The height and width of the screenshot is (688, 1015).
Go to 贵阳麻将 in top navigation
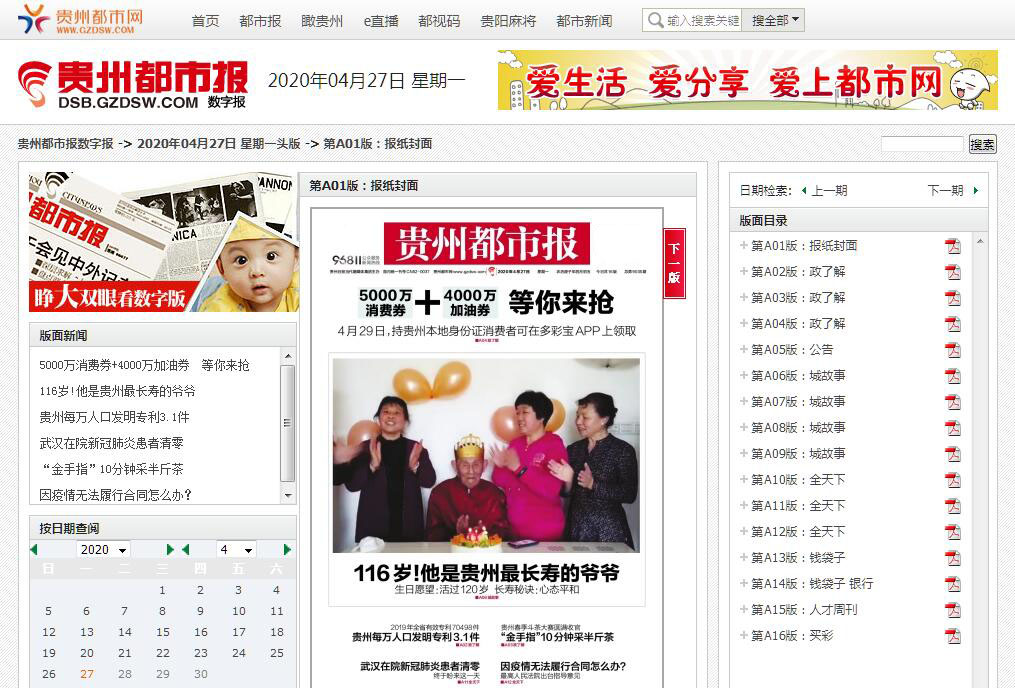pos(508,20)
